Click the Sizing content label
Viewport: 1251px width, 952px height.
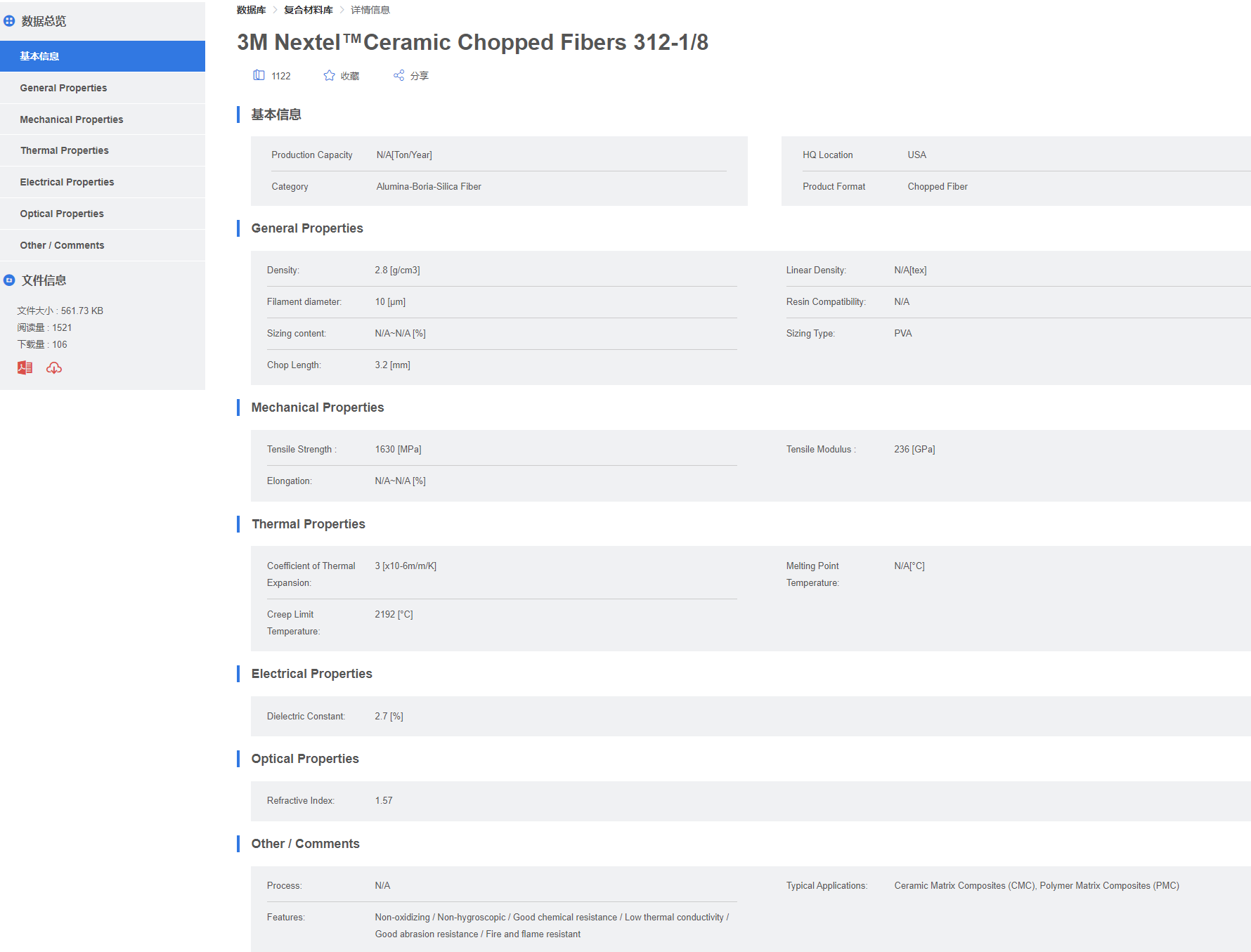pos(297,334)
